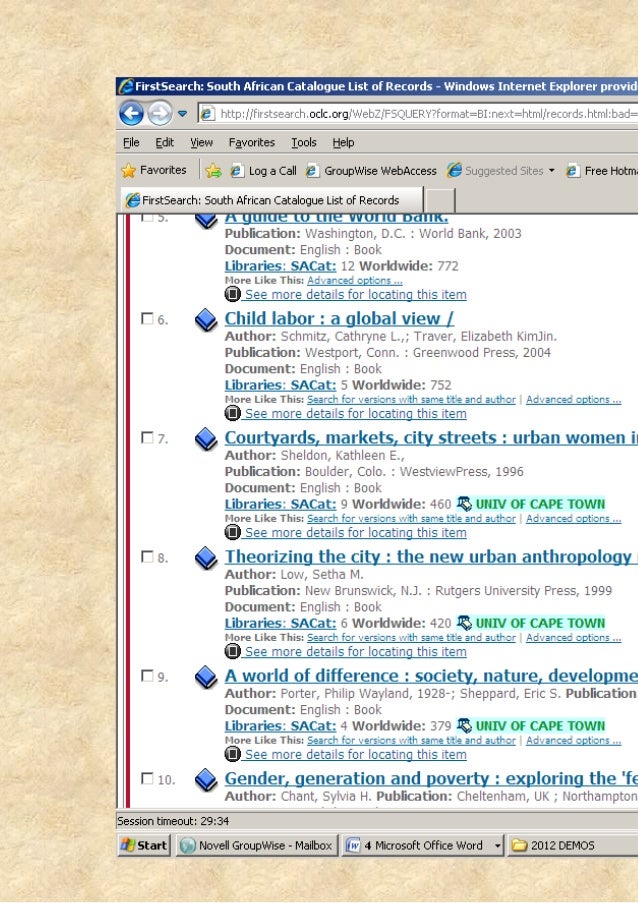The image size is (638, 903).
Task: Open the Microsoft Office Word taskbar group
Action: tap(423, 845)
